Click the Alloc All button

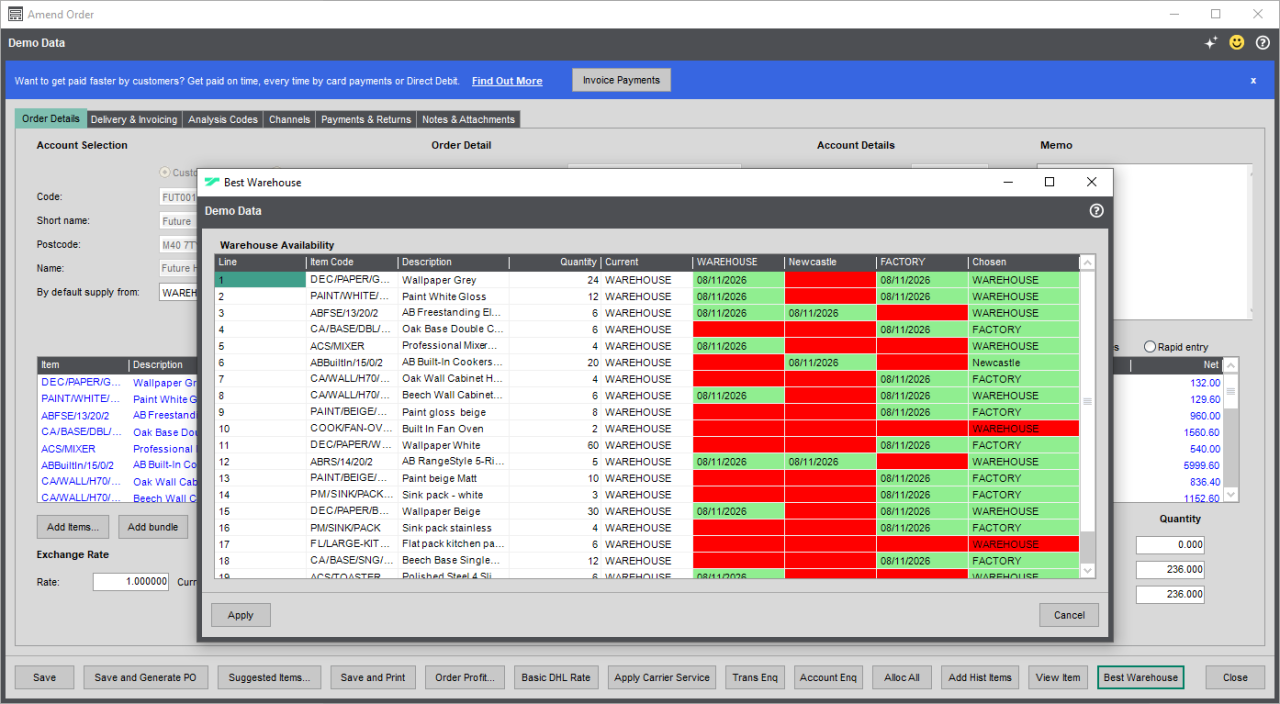(x=902, y=677)
